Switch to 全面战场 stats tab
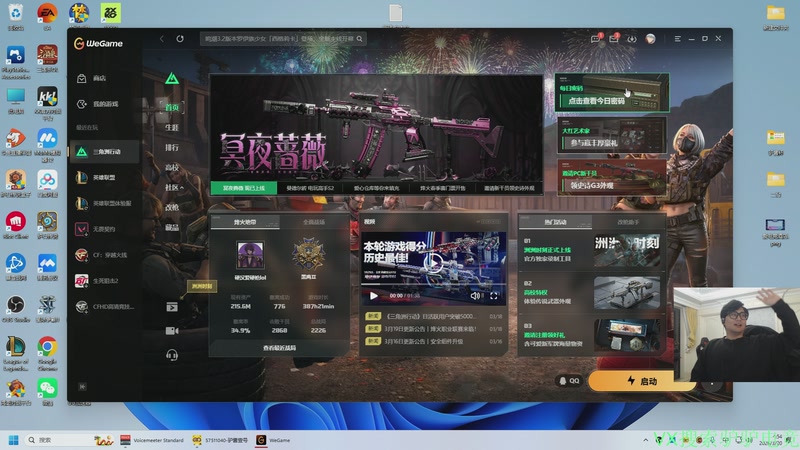This screenshot has height=450, width=800. pos(314,222)
